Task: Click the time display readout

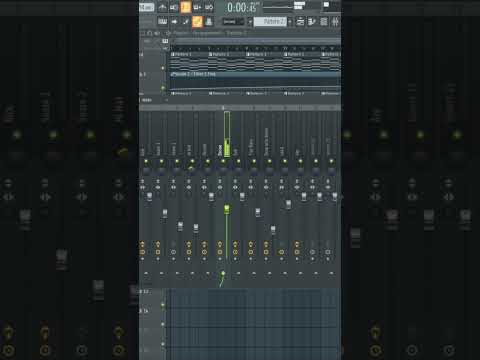Action: point(243,7)
